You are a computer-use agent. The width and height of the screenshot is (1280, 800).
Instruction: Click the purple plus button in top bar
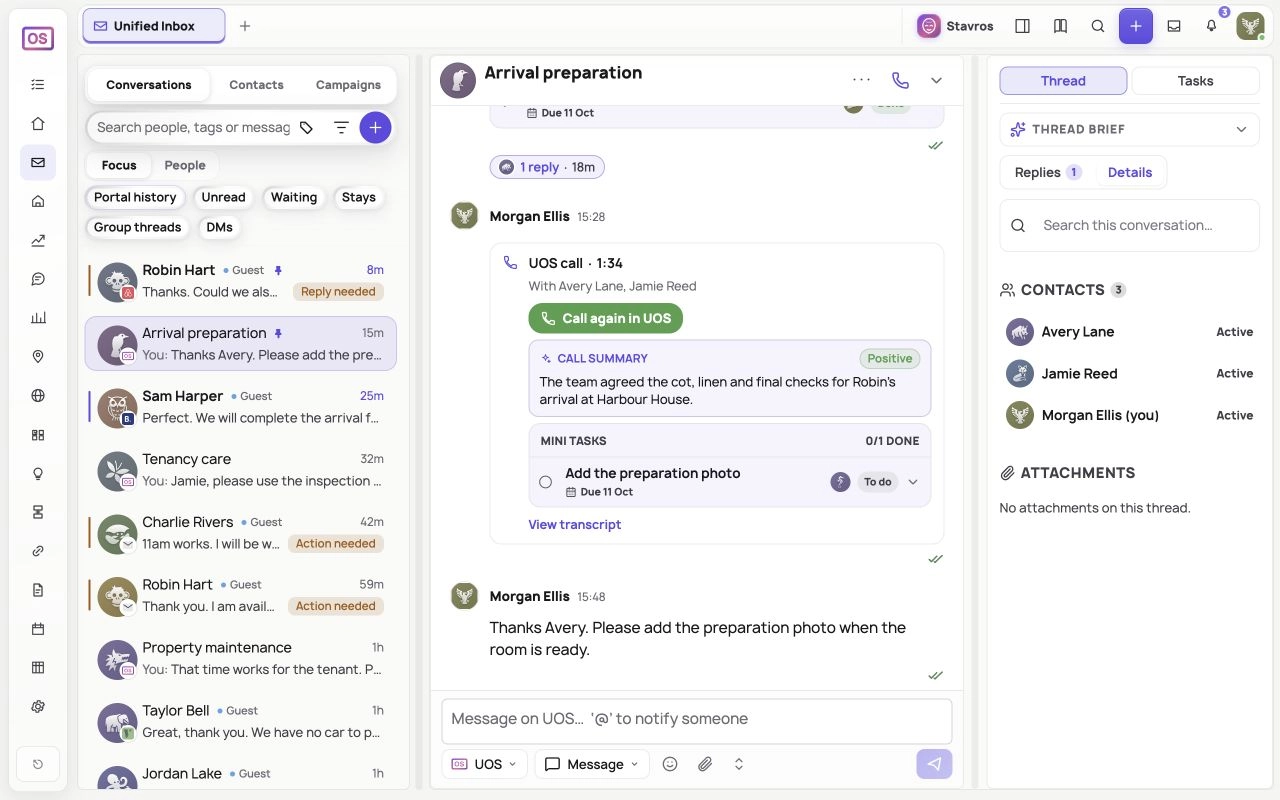tap(1136, 26)
